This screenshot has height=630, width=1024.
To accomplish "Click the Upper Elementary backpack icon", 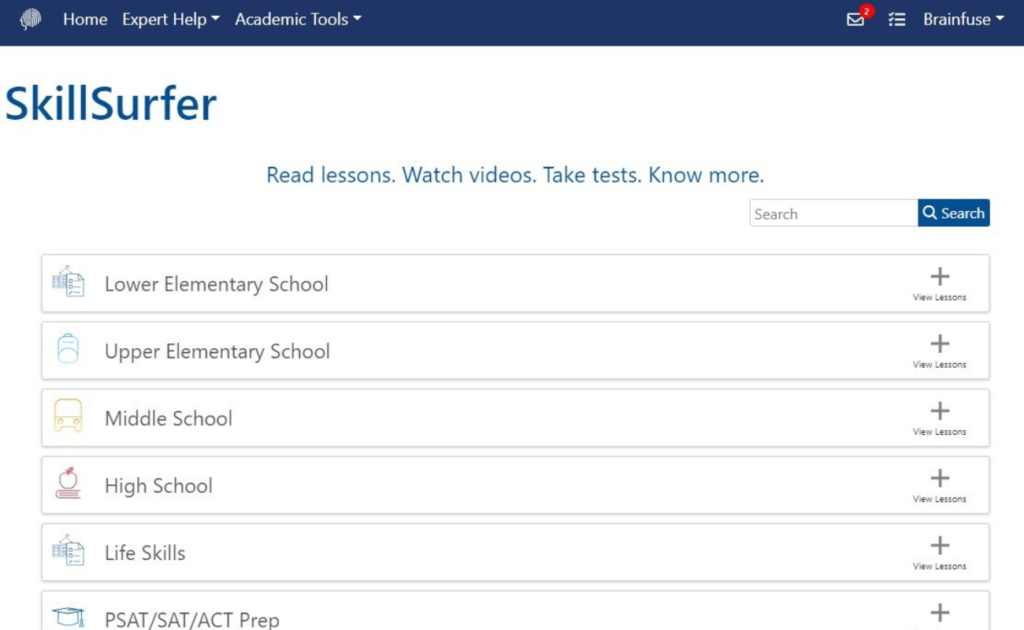I will coord(68,349).
